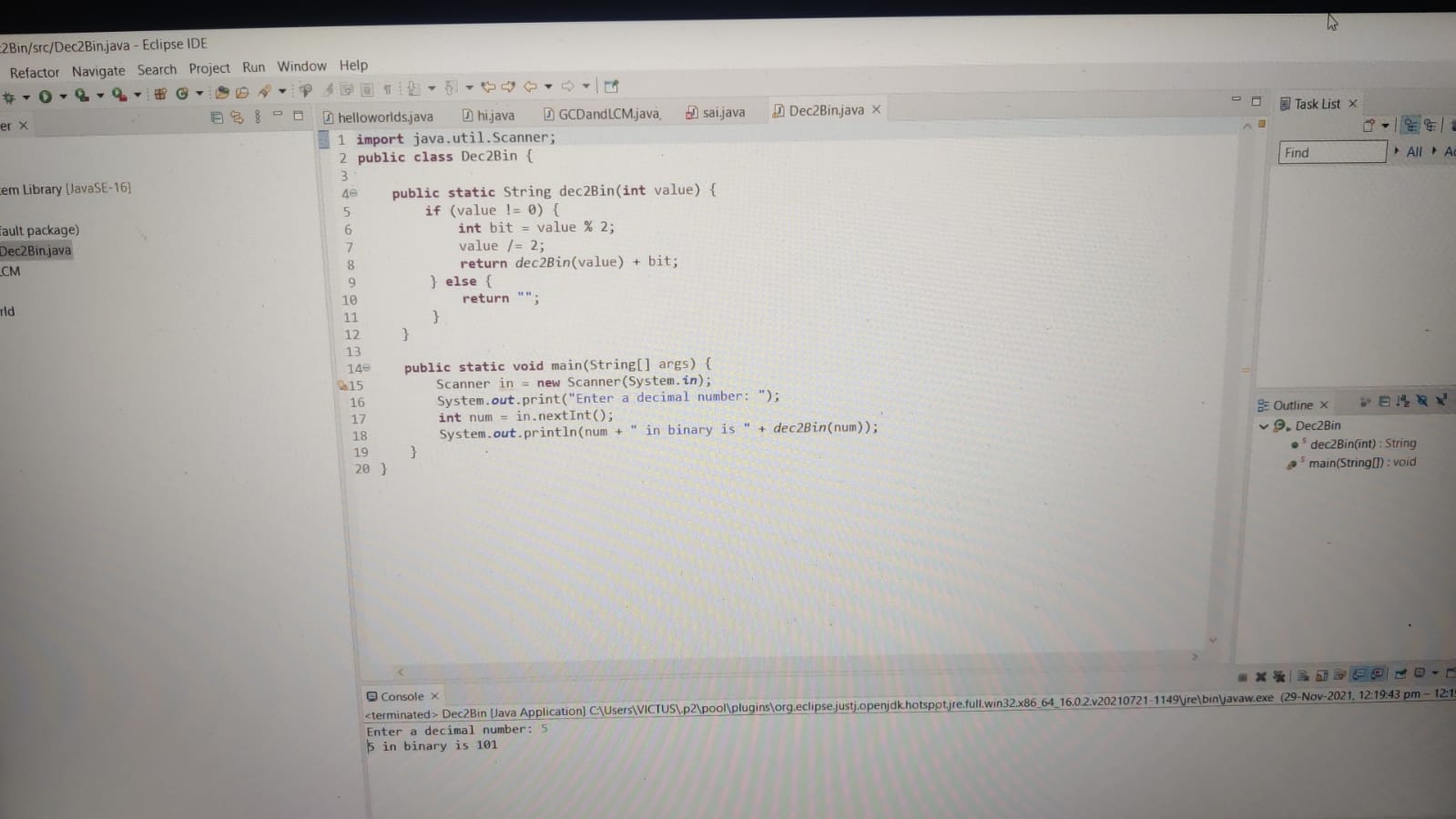Click the Coverage launch icon
1456x819 pixels.
[x=81, y=96]
